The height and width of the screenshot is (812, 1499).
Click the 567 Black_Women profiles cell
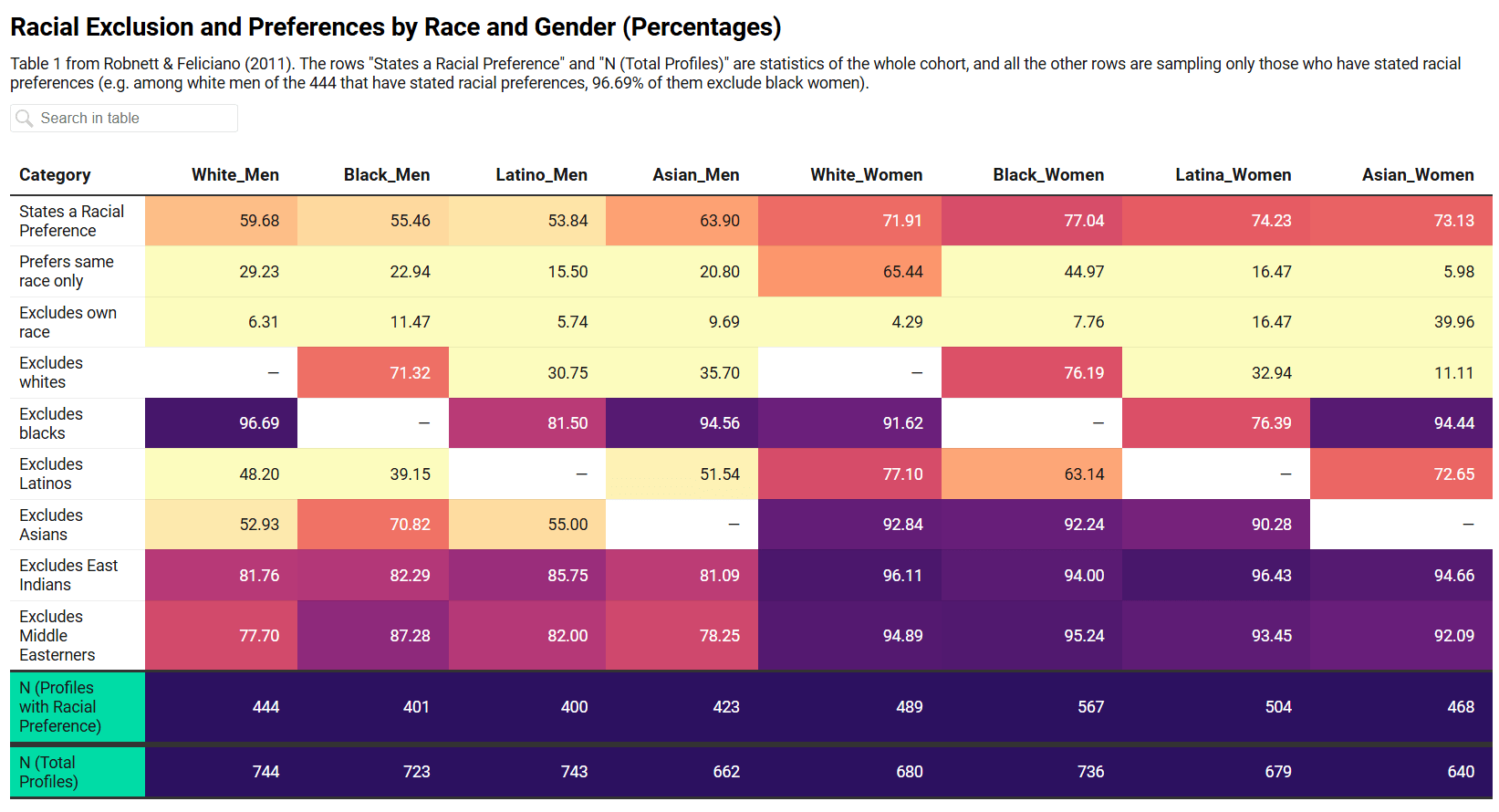tap(1032, 707)
